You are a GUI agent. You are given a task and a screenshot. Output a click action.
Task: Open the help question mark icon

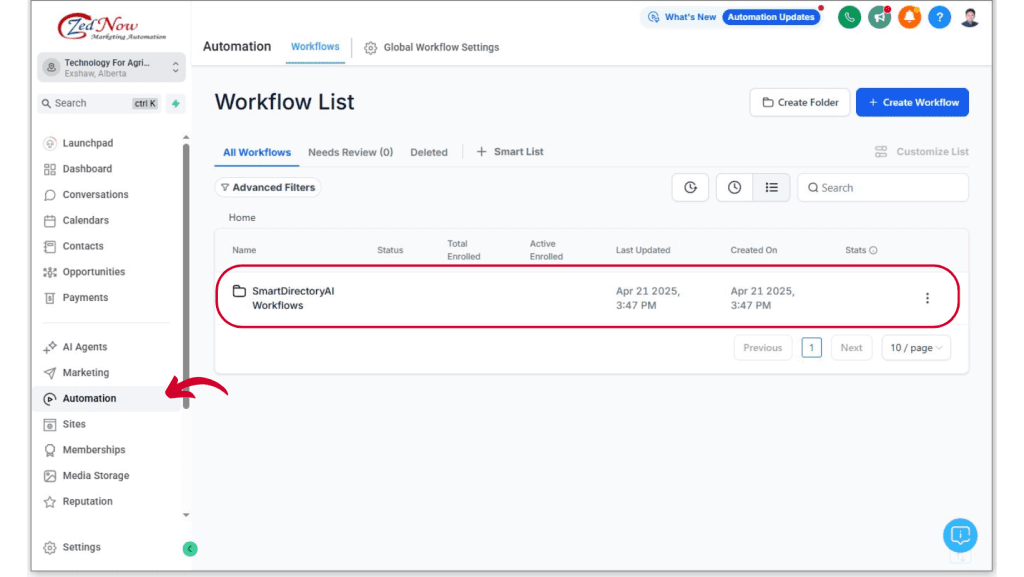click(939, 17)
